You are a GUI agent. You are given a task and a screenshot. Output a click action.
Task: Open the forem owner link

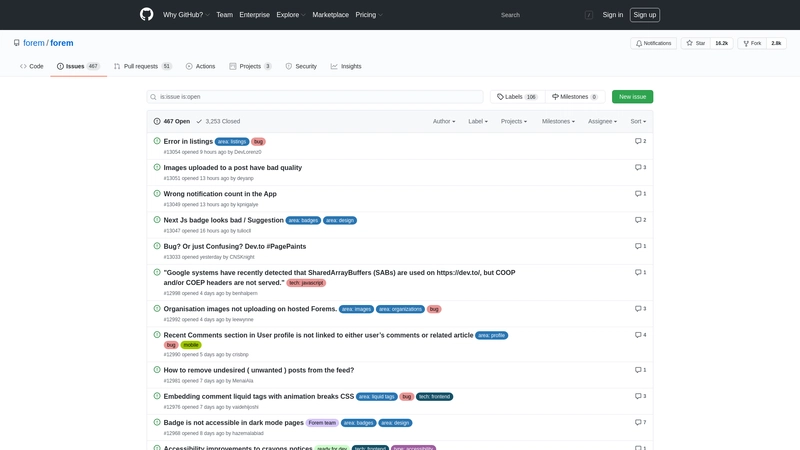click(x=34, y=43)
